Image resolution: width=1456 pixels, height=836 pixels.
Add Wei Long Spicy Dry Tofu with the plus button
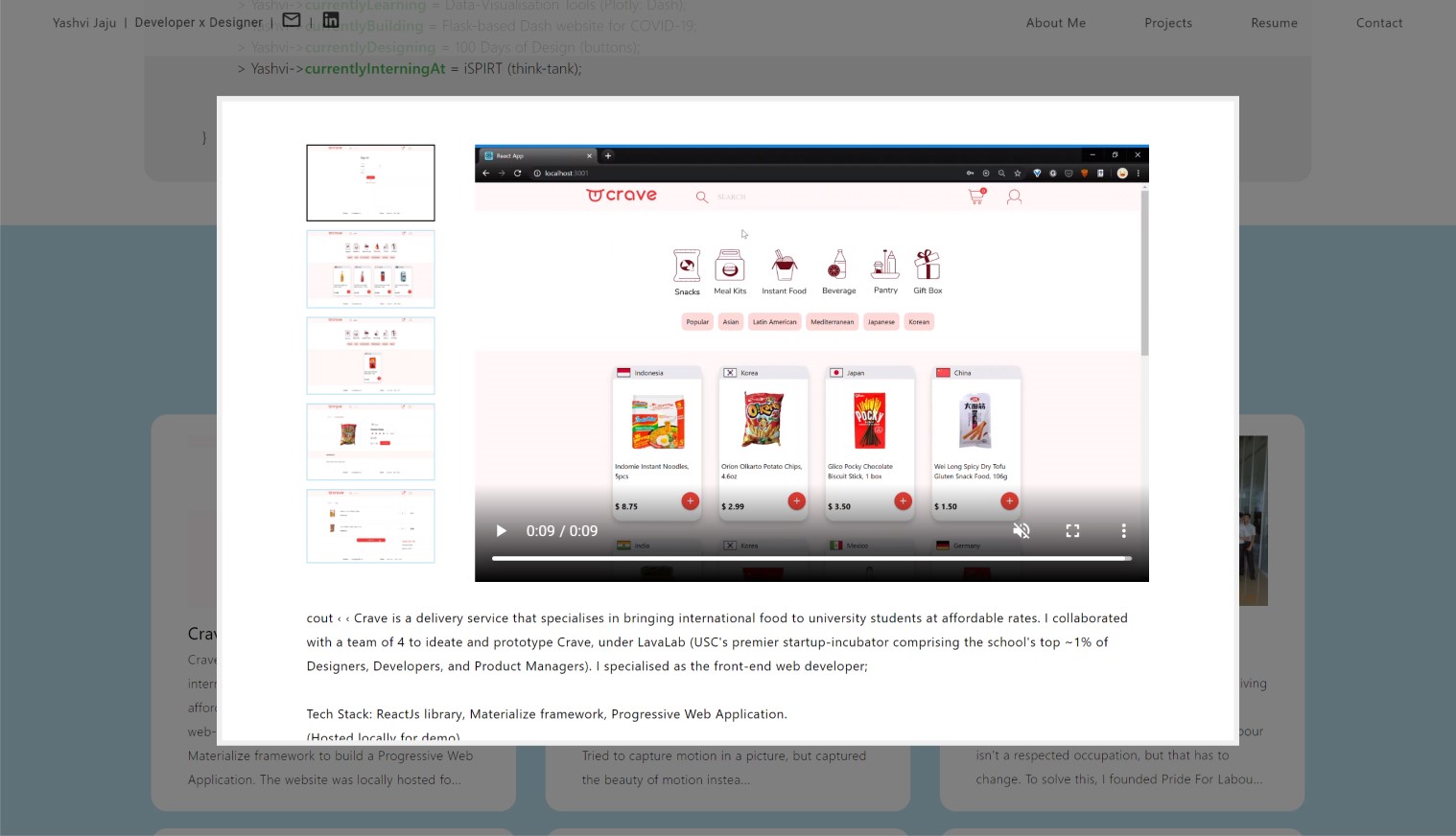1009,500
